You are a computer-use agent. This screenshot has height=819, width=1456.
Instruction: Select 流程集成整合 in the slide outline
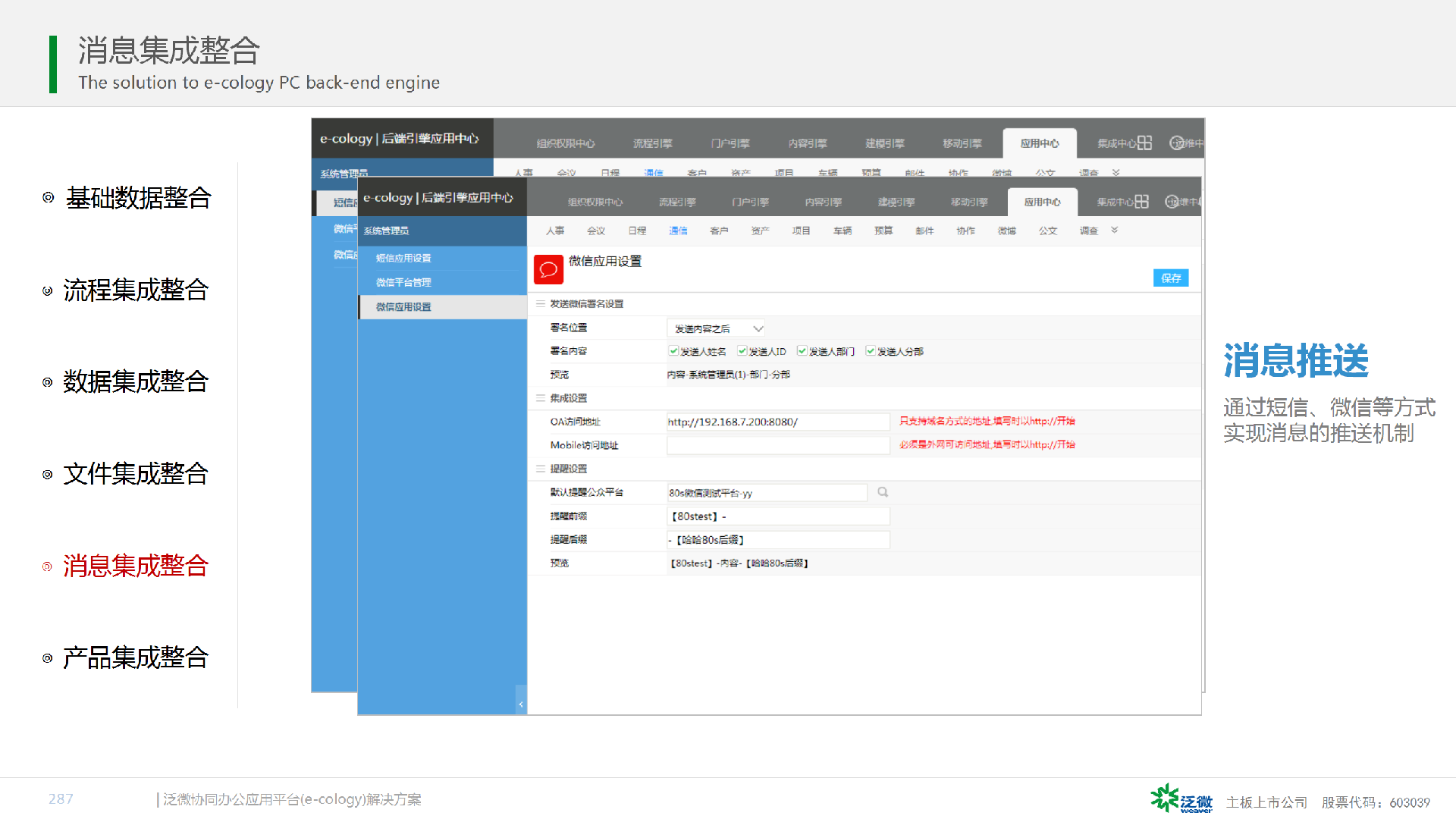[136, 290]
